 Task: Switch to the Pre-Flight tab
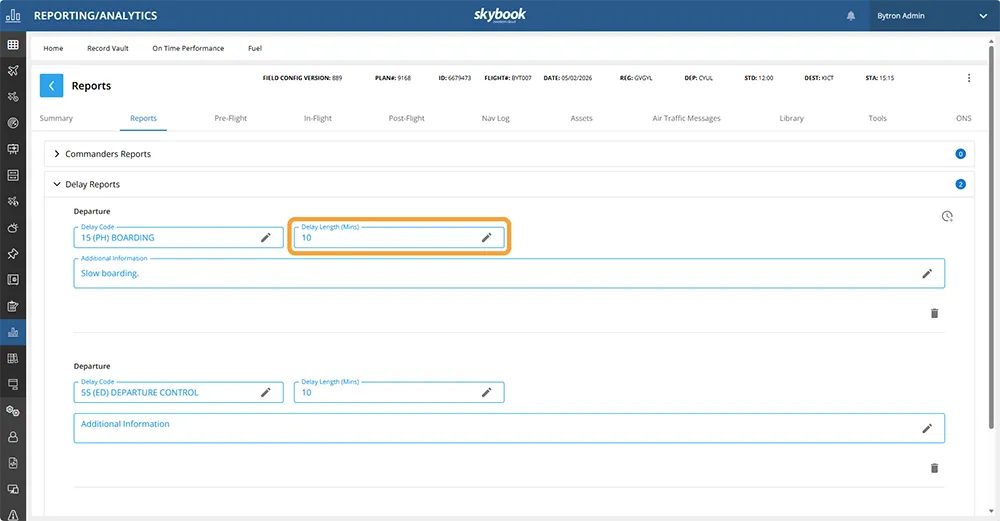point(230,118)
